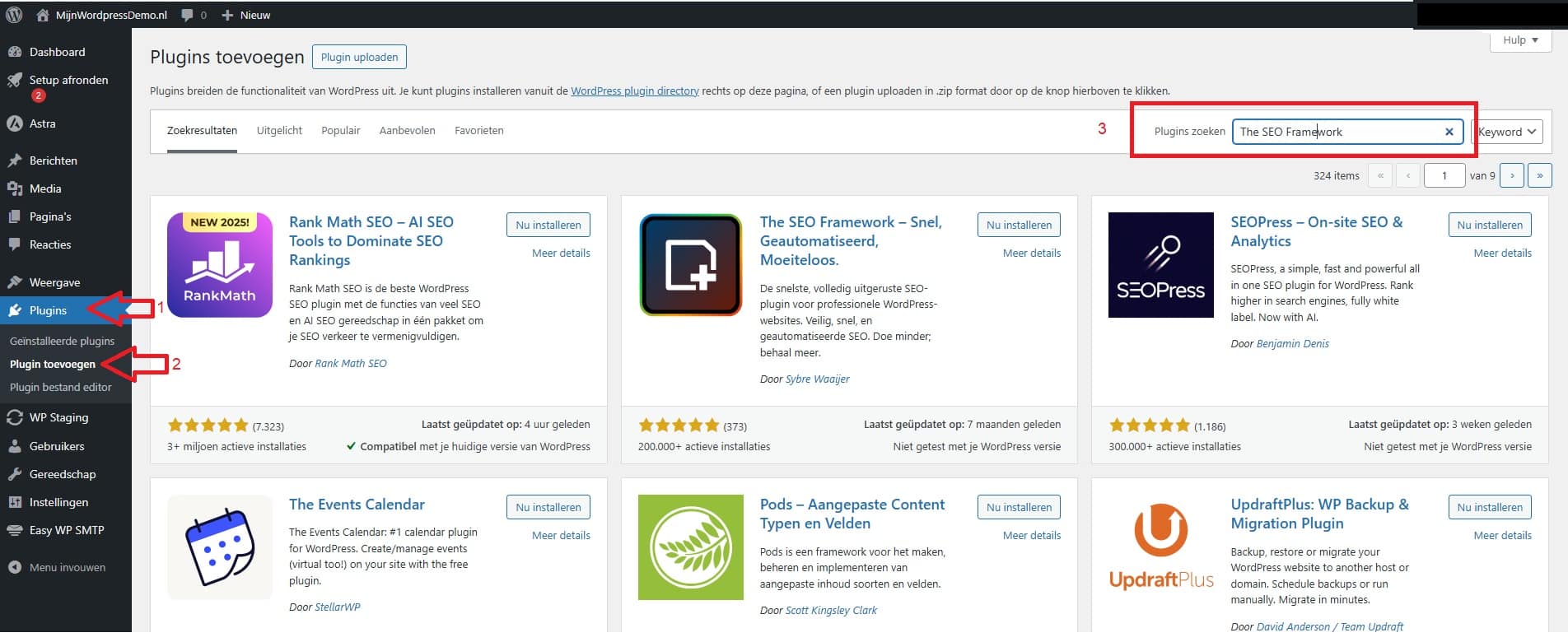Open Geïnstalleerde plugins submenu item

tap(63, 341)
